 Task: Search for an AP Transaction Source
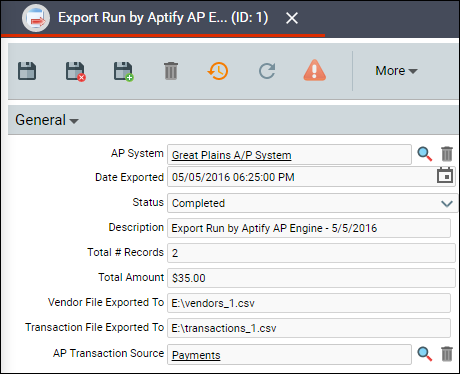tap(425, 354)
